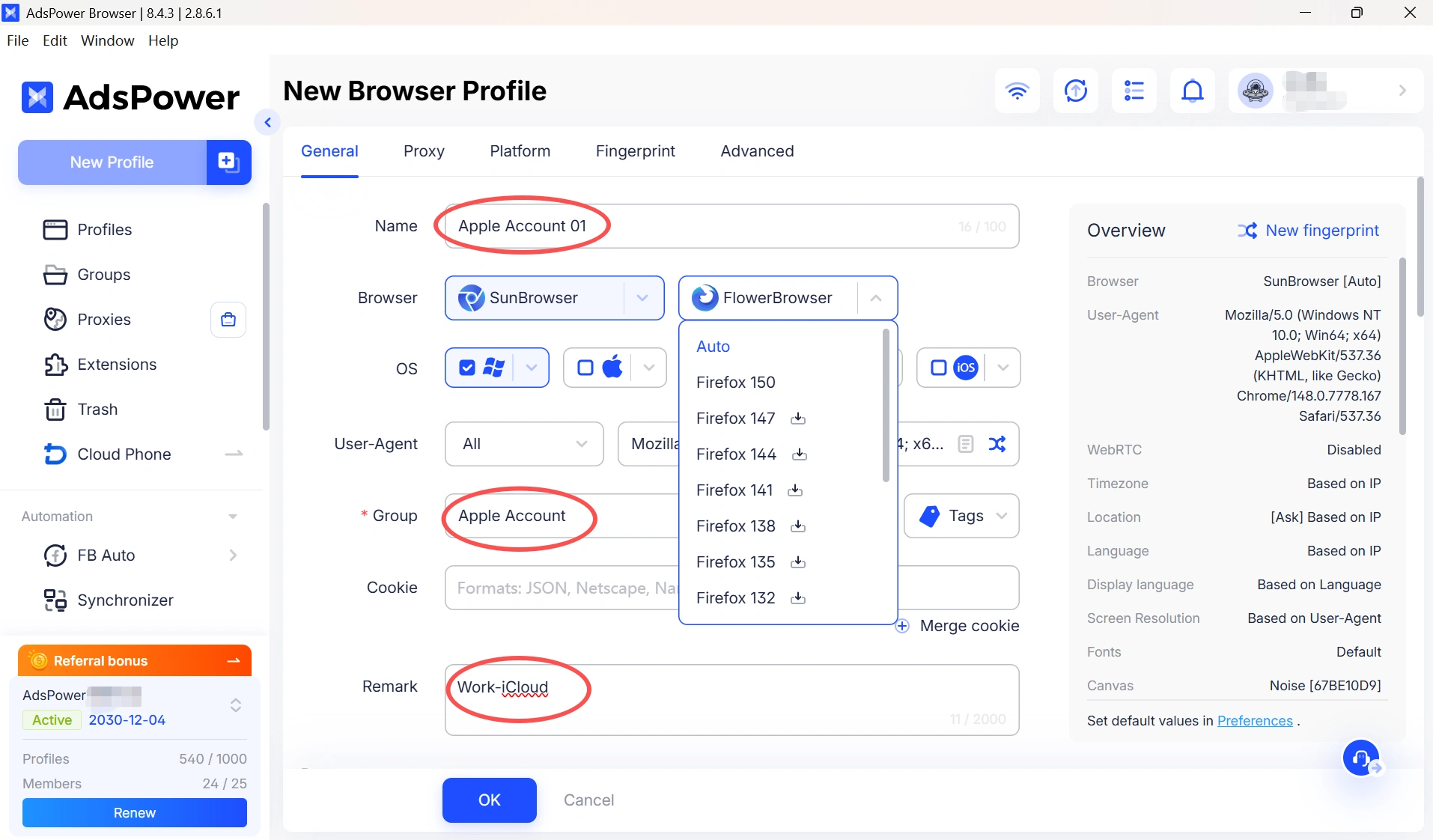Expand the iOS version dropdown arrow
Image resolution: width=1433 pixels, height=840 pixels.
1003,368
